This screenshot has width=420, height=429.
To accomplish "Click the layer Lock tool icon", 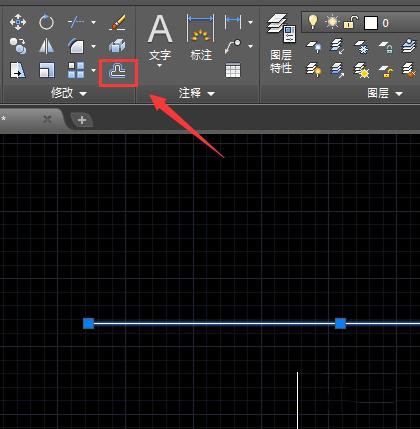I will click(386, 47).
